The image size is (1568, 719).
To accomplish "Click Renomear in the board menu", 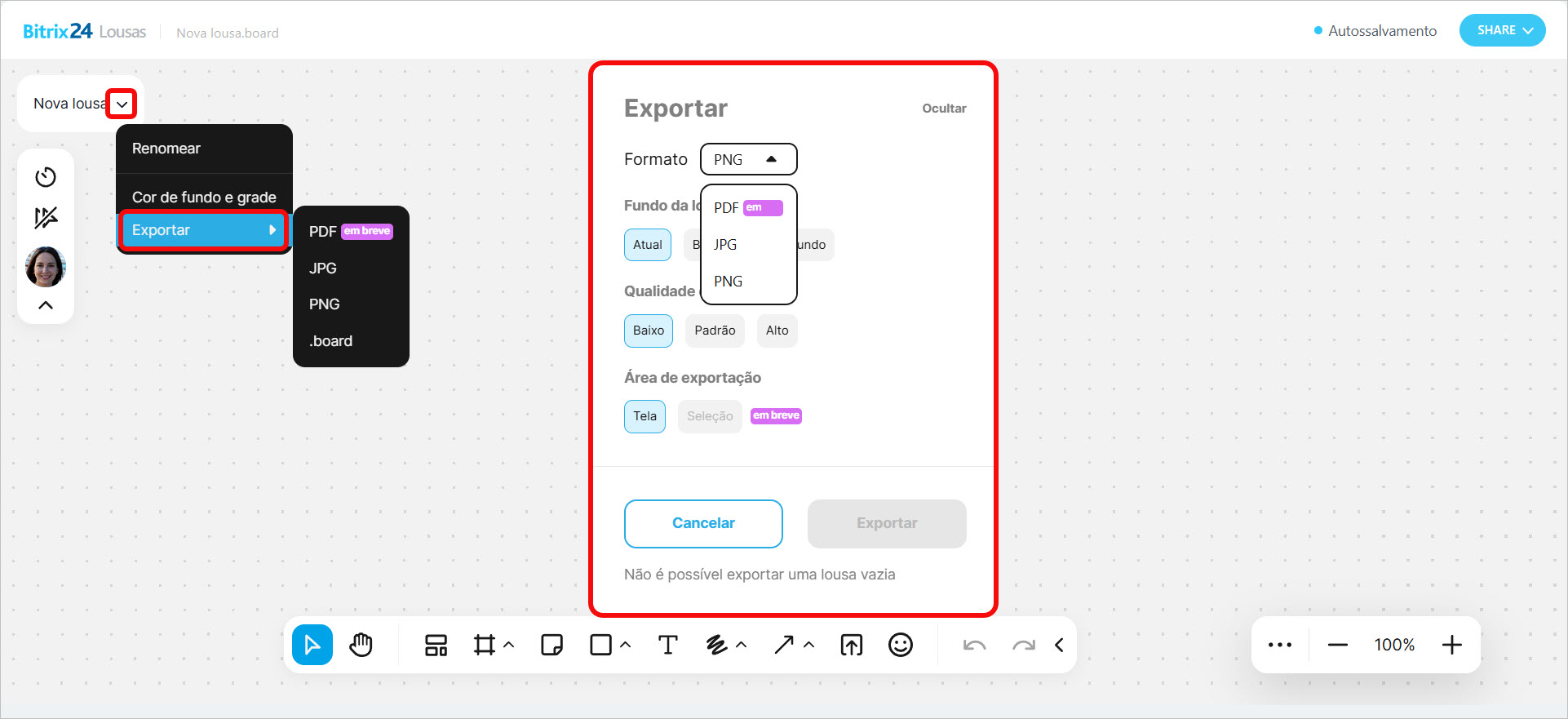I will pos(166,149).
